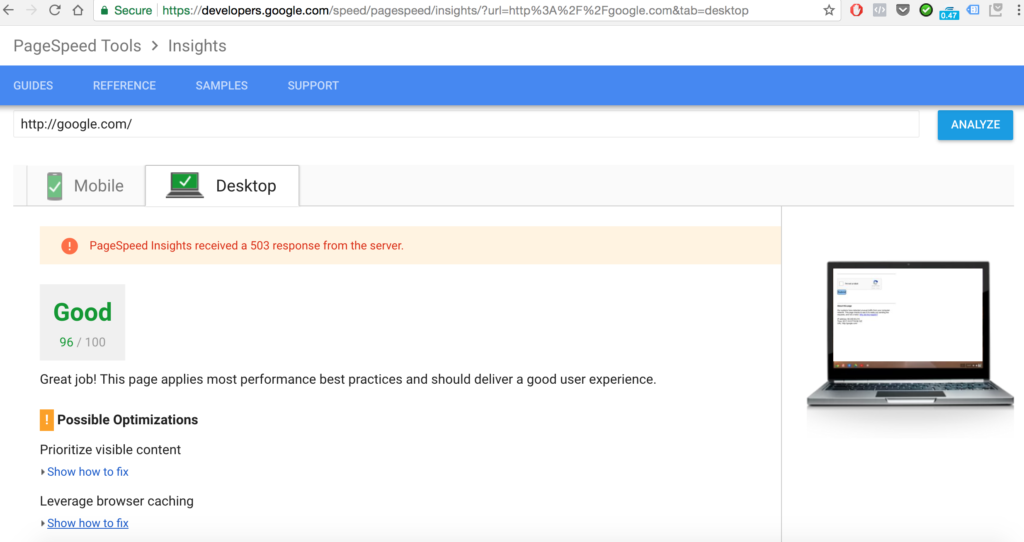Open Chrome three-dot menu
The height and width of the screenshot is (542, 1024).
[1017, 11]
